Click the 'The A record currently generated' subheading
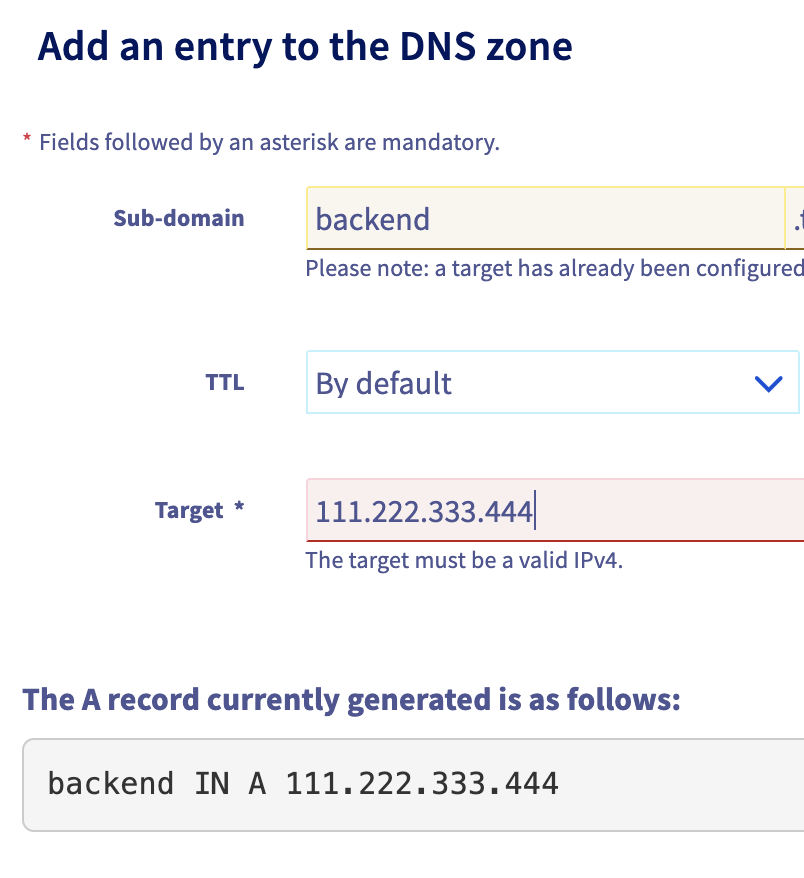Image resolution: width=804 pixels, height=878 pixels. (x=352, y=700)
